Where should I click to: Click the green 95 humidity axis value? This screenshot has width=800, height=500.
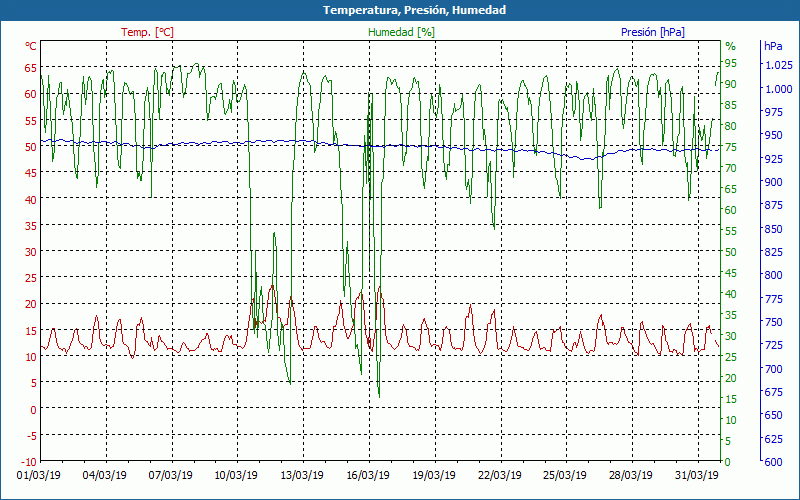[731, 63]
